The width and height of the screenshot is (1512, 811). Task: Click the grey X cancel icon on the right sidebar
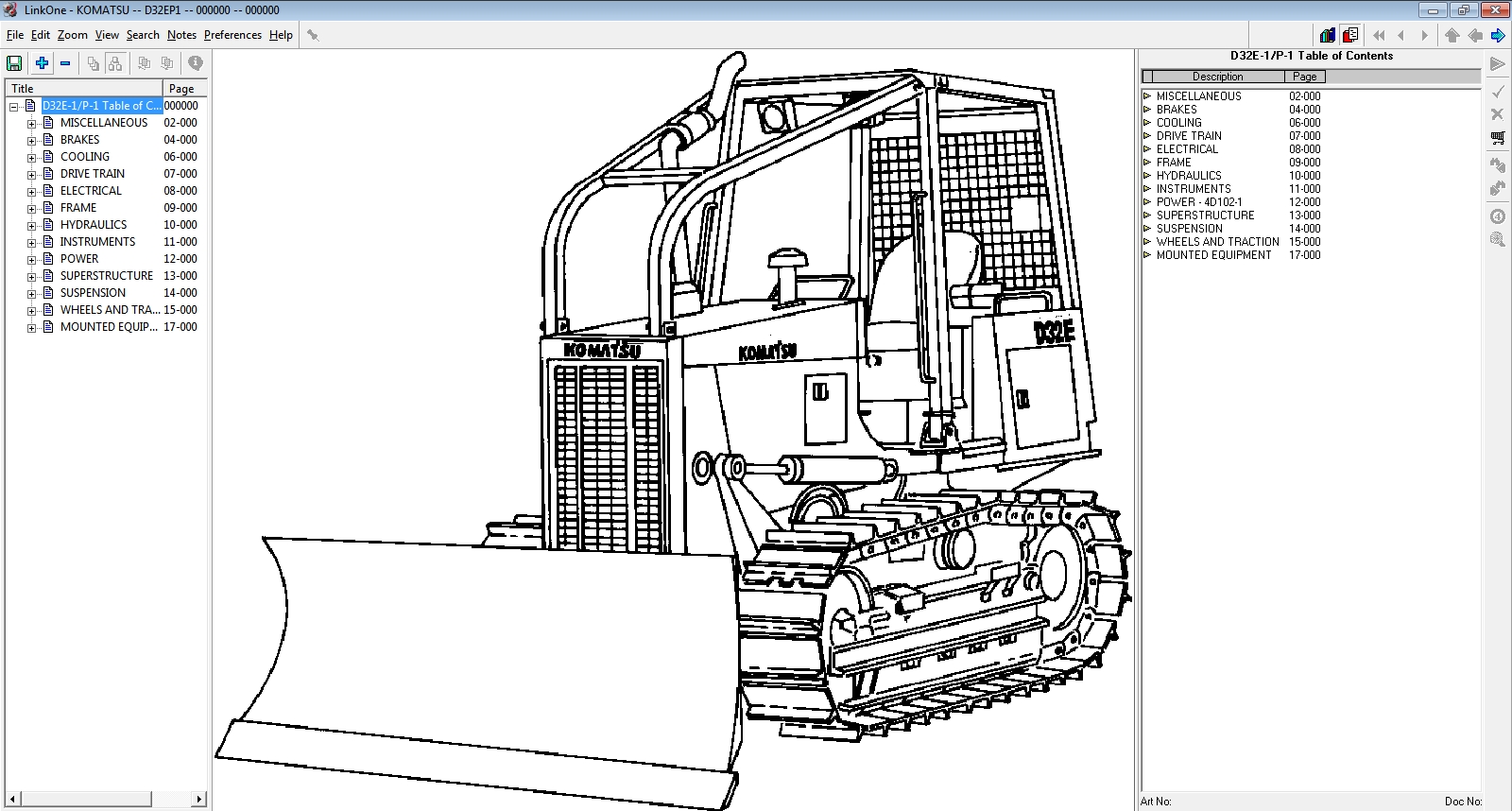pos(1498,114)
